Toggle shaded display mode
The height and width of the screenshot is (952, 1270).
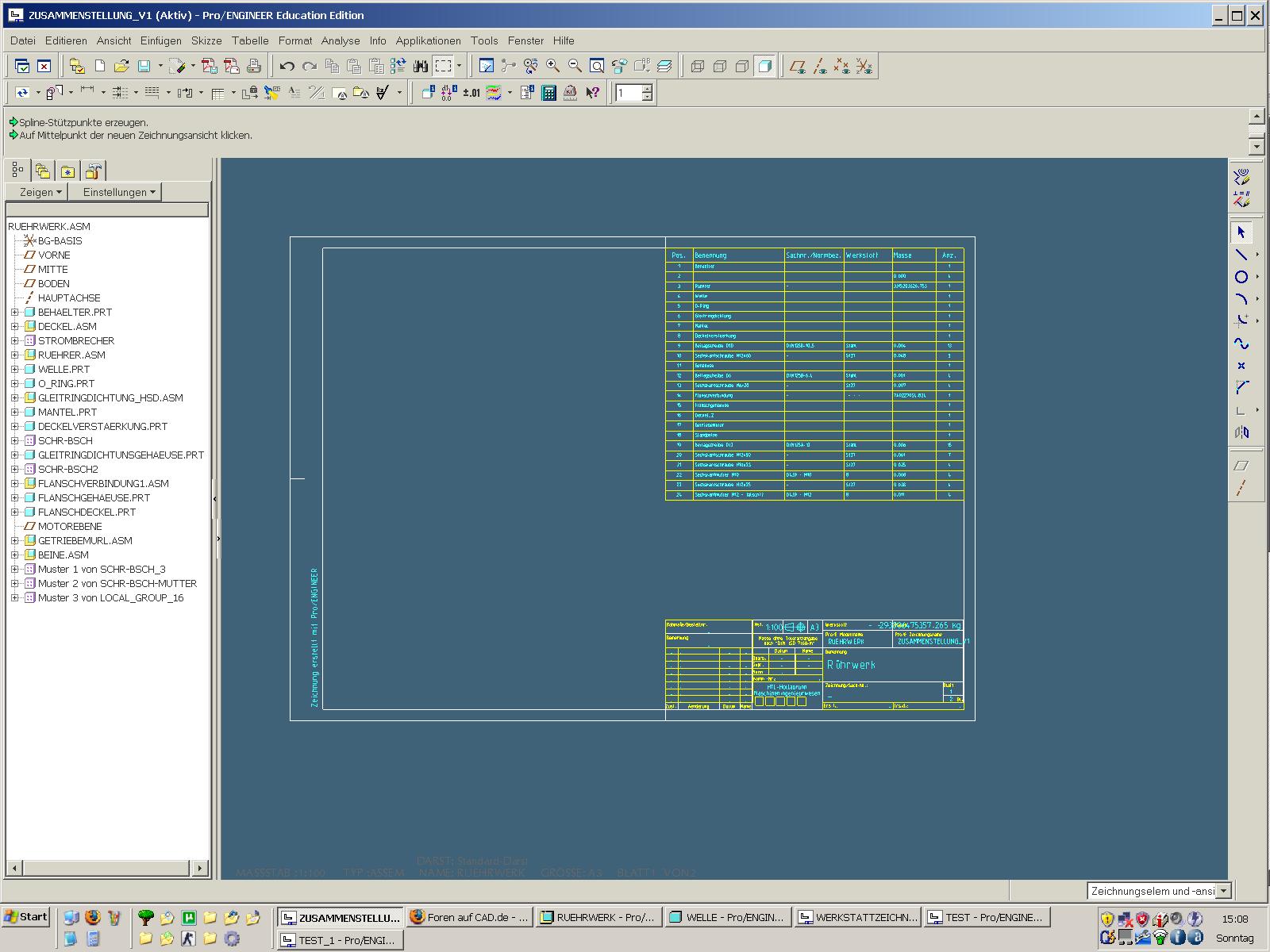(x=764, y=66)
